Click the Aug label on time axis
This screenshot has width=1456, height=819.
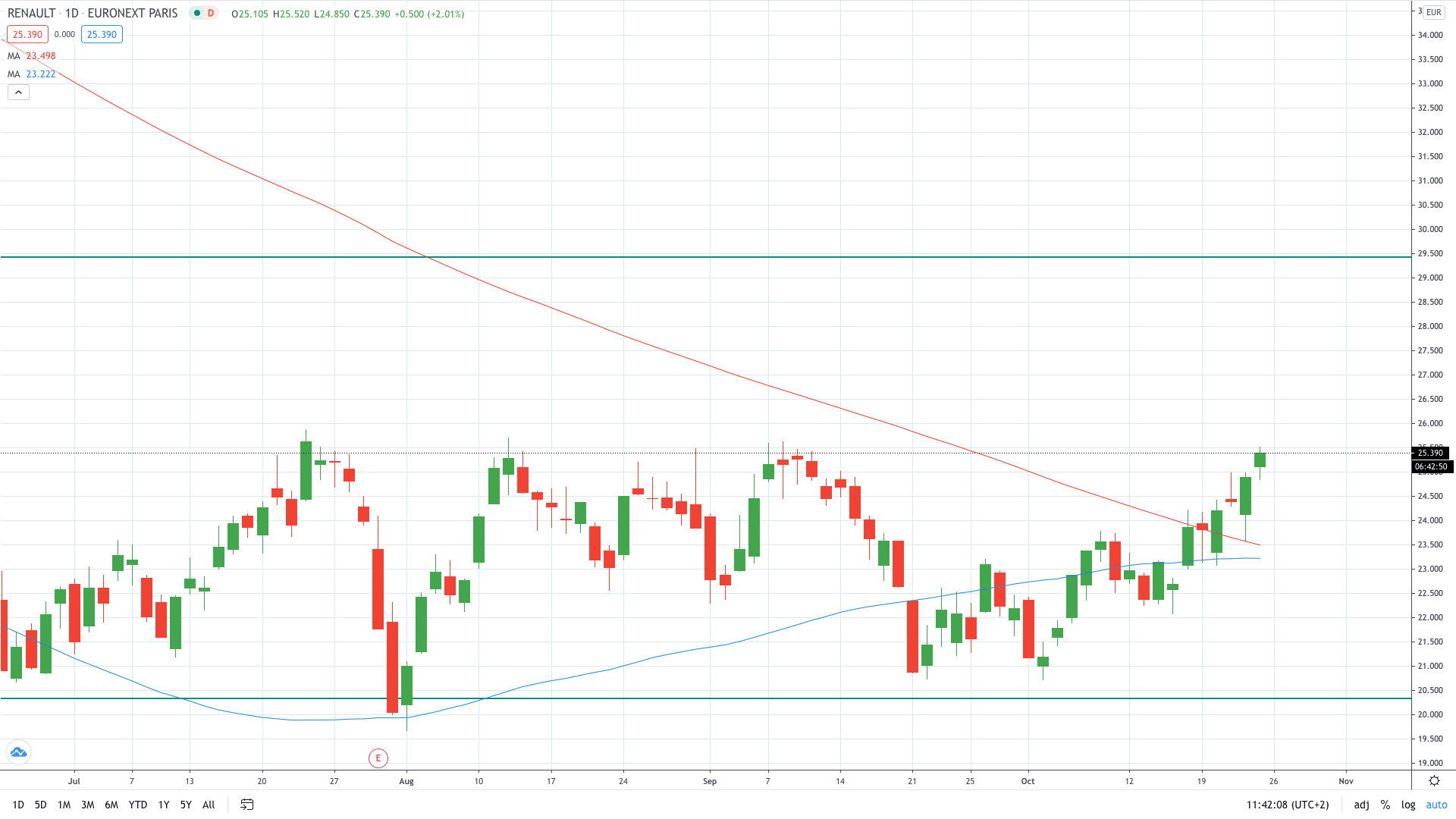coord(406,781)
